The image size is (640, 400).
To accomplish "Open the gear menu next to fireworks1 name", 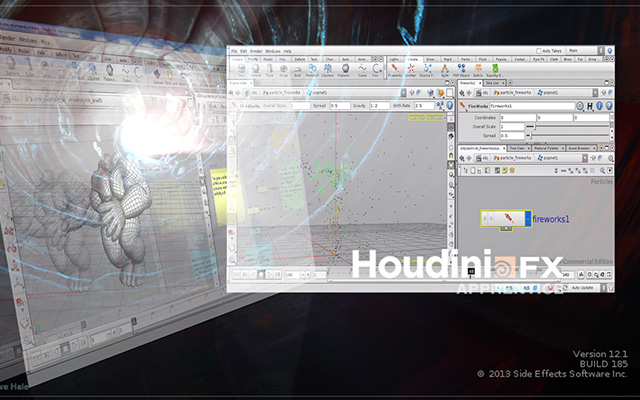I will point(580,106).
